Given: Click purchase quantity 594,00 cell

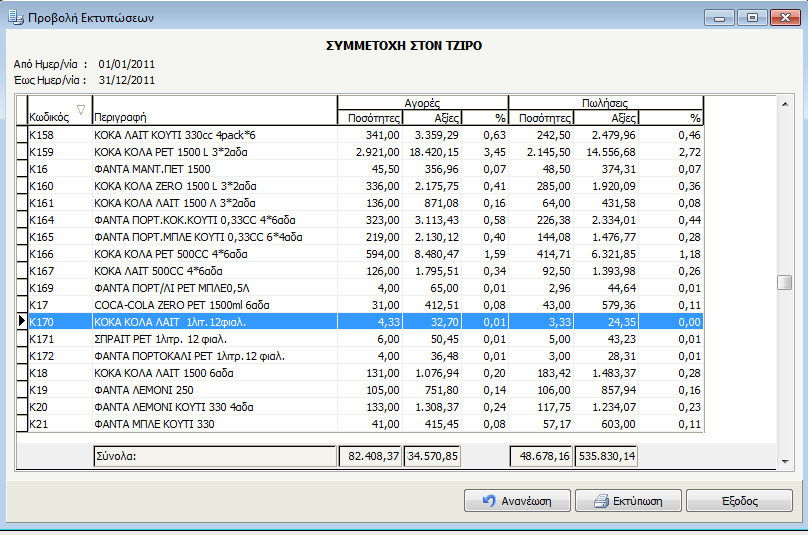Looking at the screenshot, I should 370,254.
